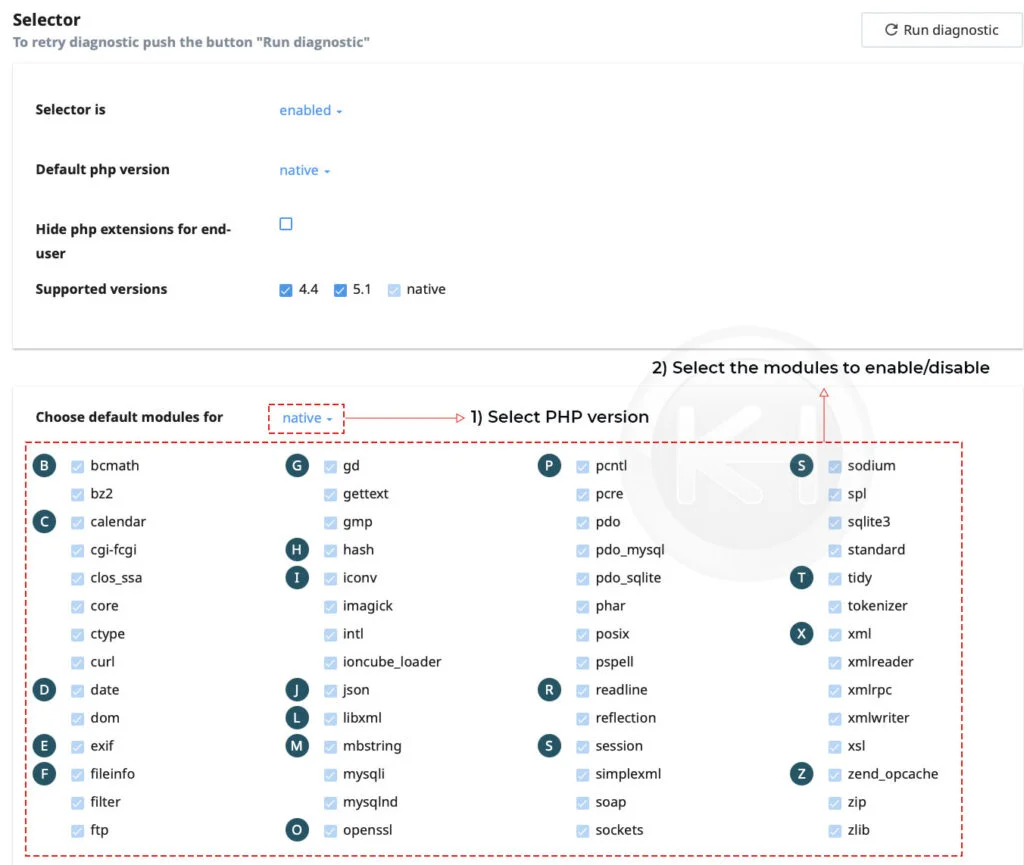Image resolution: width=1024 pixels, height=865 pixels.
Task: Toggle the curl module checkbox
Action: point(78,662)
